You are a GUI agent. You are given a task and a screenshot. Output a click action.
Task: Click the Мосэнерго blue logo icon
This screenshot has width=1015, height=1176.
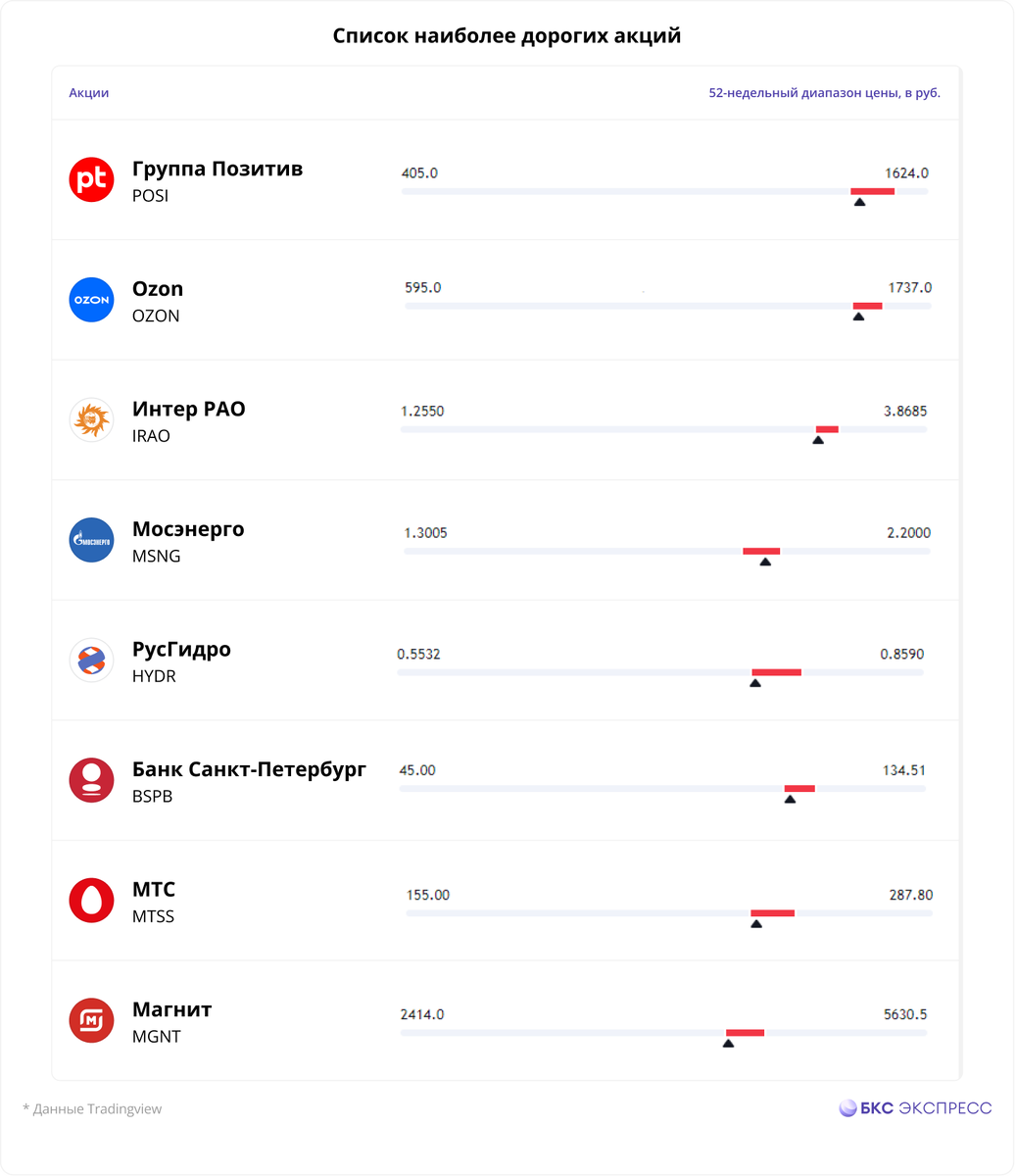tap(92, 540)
